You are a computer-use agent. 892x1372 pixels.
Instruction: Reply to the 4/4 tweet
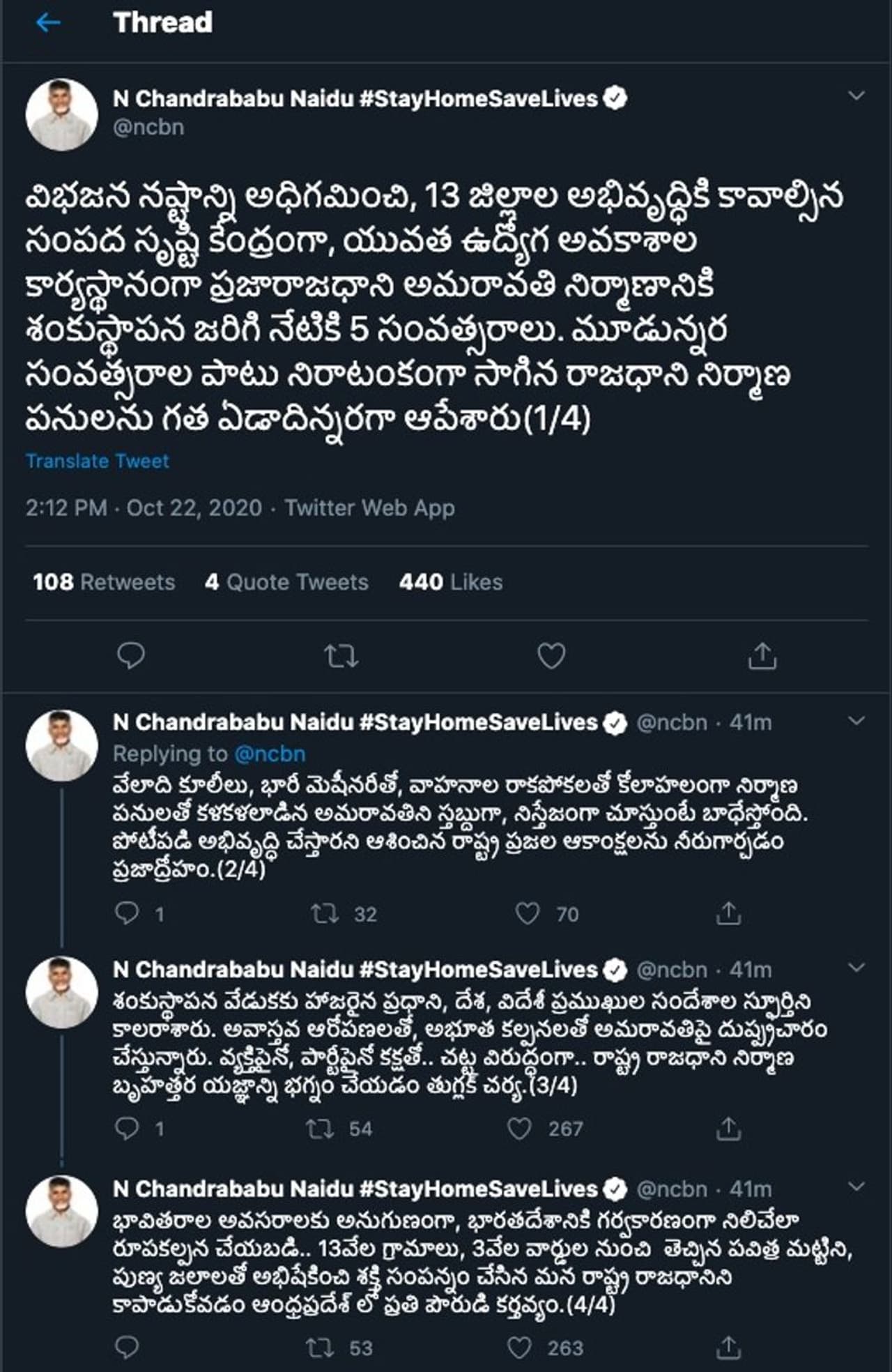126,1348
